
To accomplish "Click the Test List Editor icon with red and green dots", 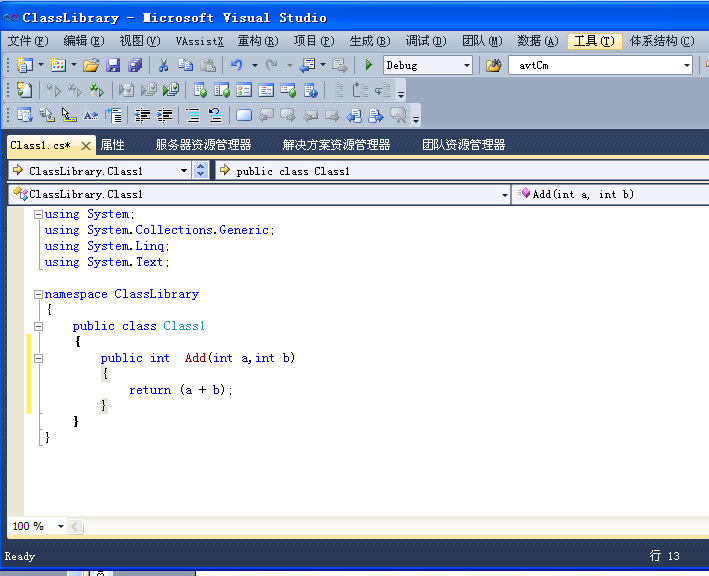I will [244, 90].
